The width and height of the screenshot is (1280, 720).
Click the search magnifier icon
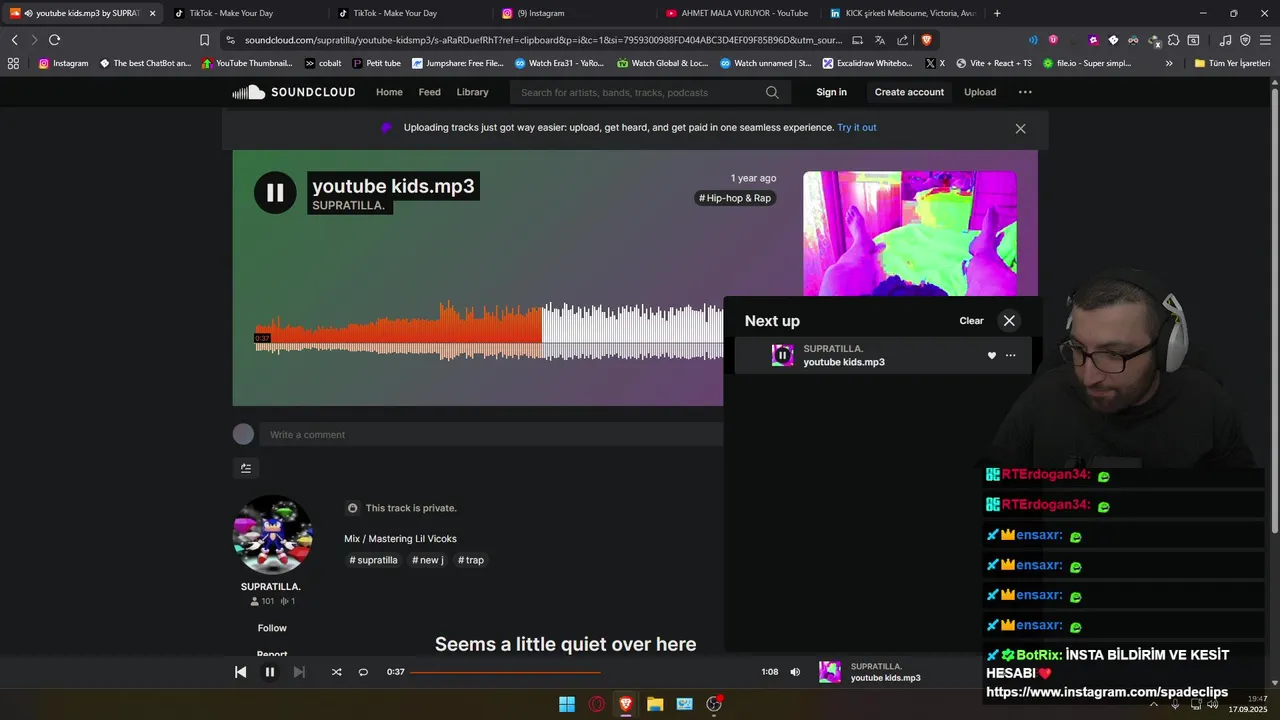[x=772, y=92]
